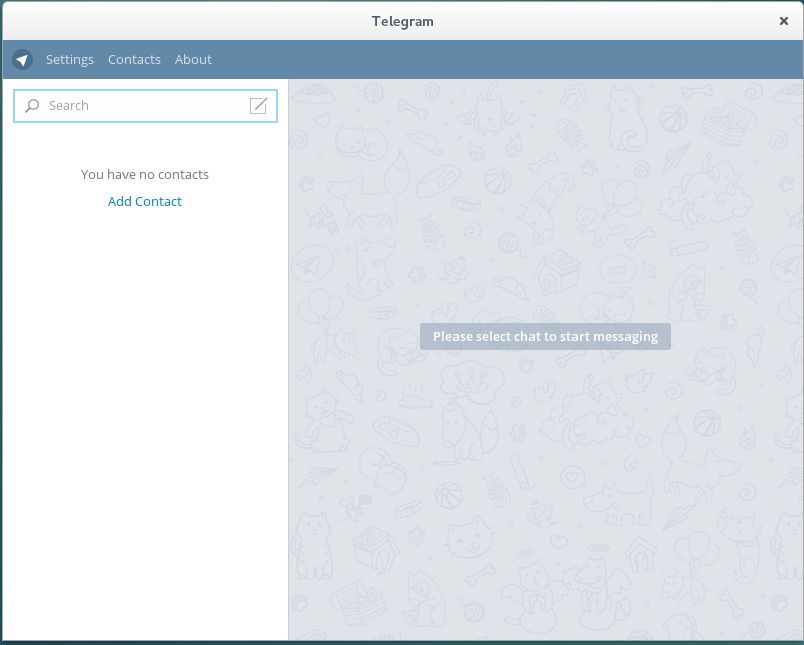Open the About menu
The width and height of the screenshot is (804, 645).
(193, 59)
